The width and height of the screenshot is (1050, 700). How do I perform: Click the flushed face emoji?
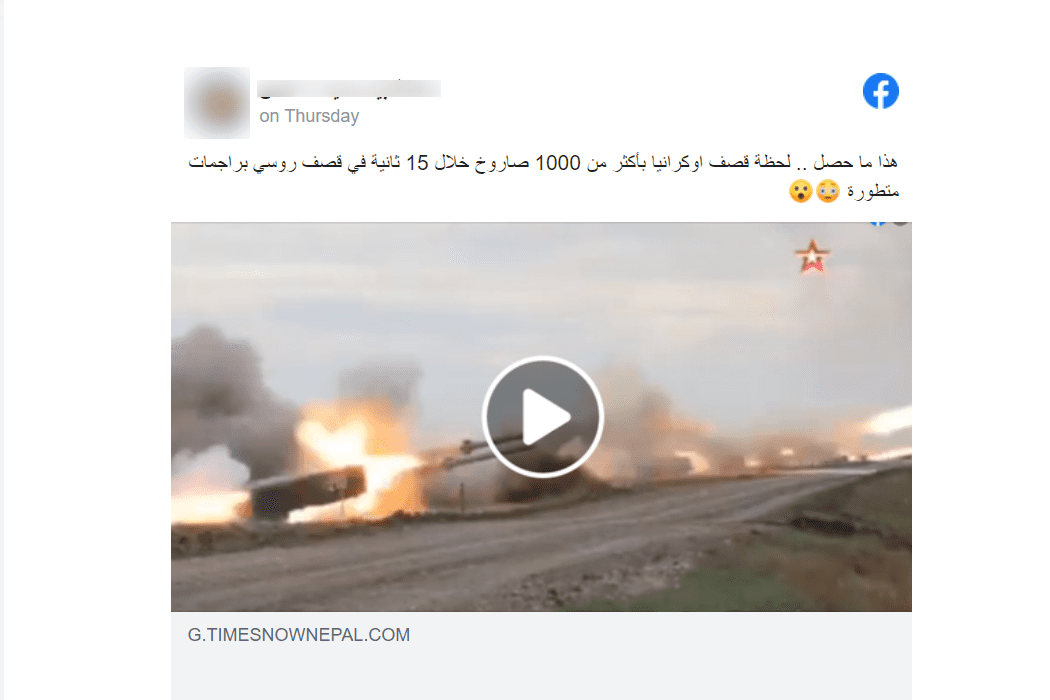[x=828, y=192]
